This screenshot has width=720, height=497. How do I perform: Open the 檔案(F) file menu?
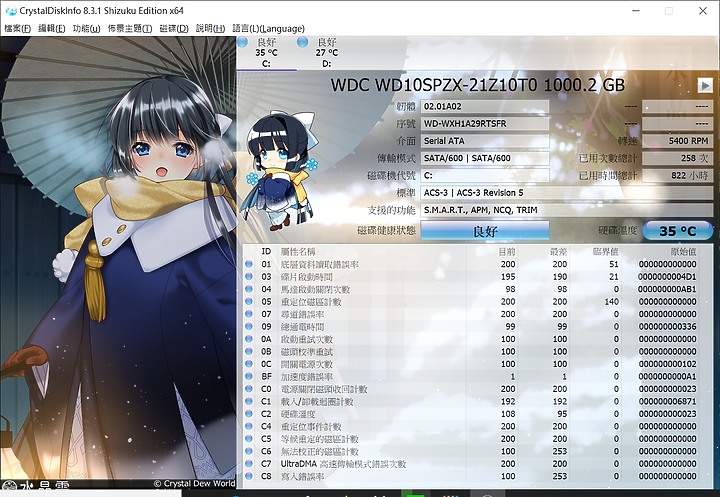pos(17,28)
